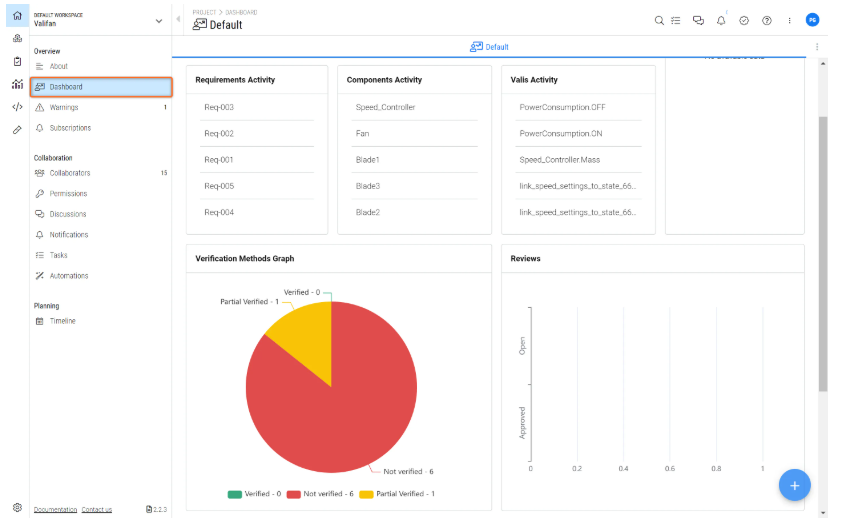Collapse the sidebar with the arrow

point(178,19)
